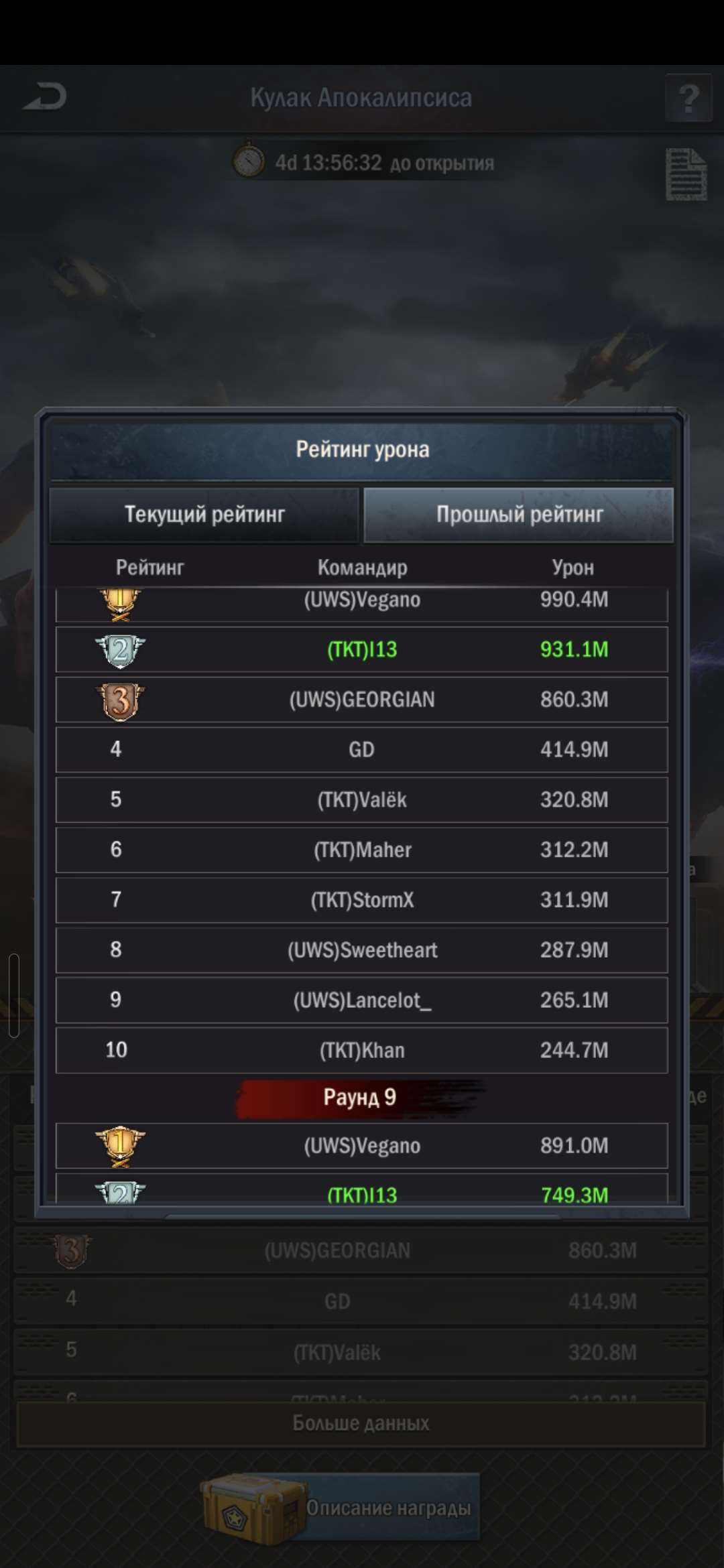
Task: Tap gold rank 1 badge under Раунд 9
Action: click(x=120, y=1146)
